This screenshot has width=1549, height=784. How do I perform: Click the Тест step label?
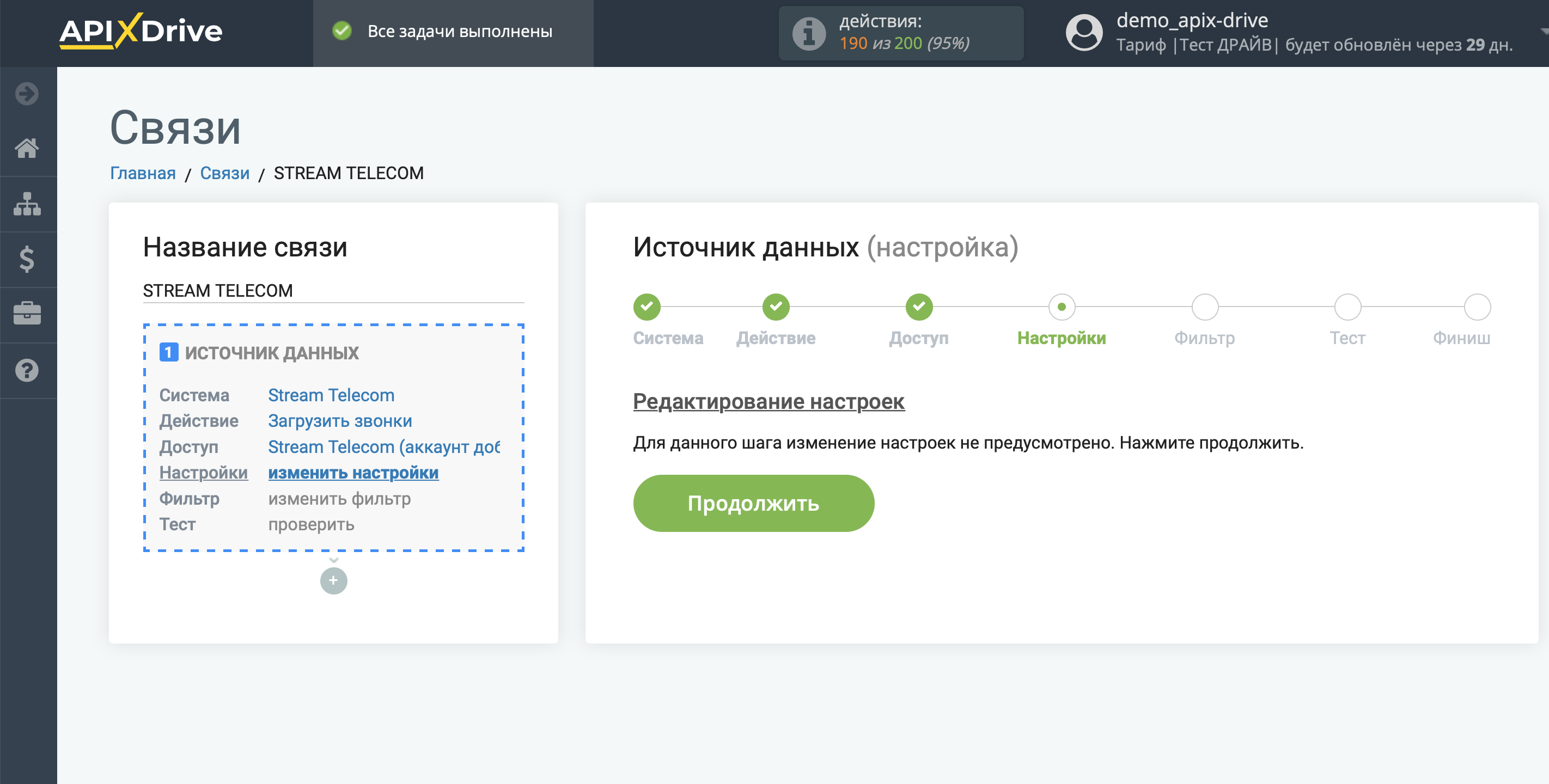(x=1347, y=338)
